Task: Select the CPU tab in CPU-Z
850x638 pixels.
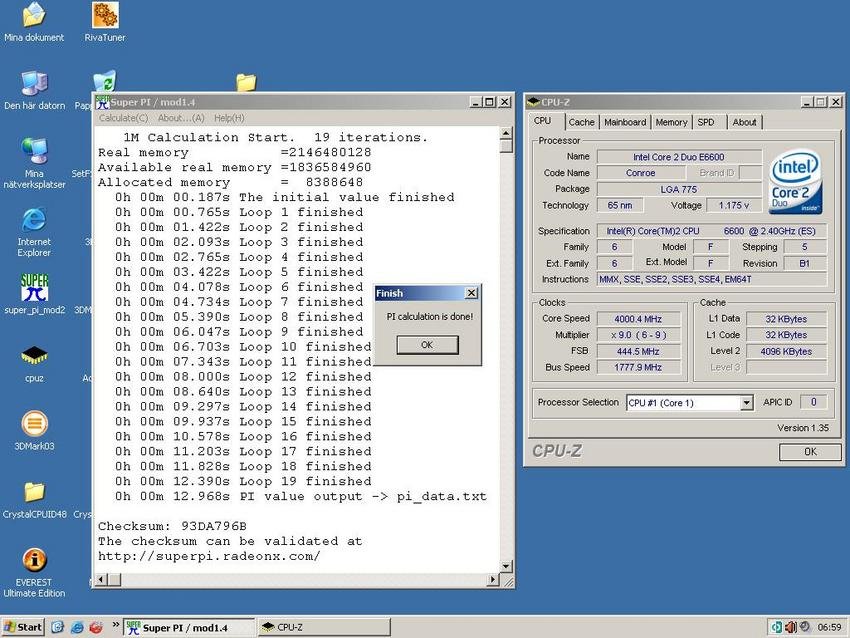Action: [x=542, y=121]
